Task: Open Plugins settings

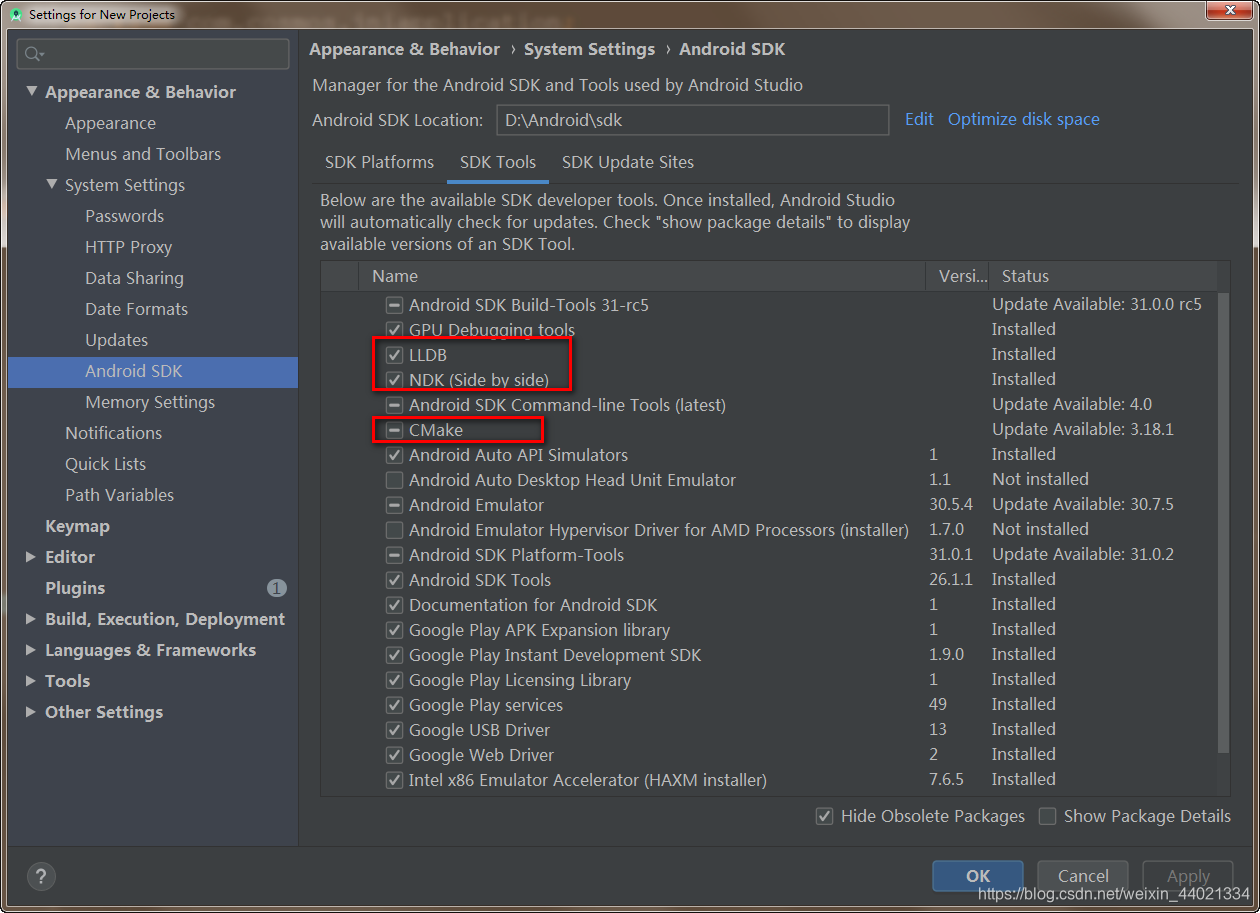Action: 75,588
